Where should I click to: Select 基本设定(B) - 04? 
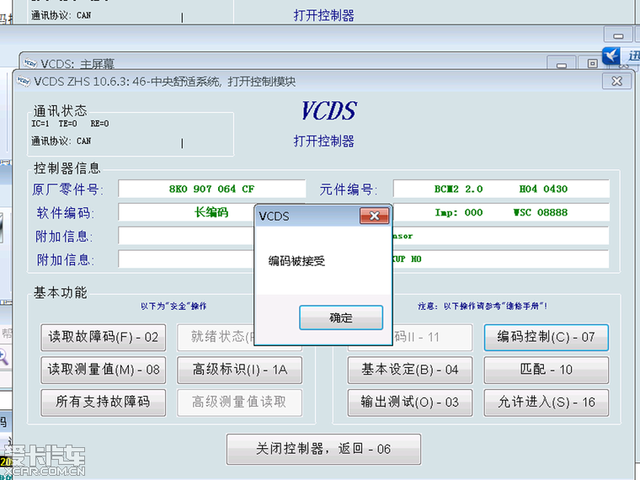coord(409,369)
